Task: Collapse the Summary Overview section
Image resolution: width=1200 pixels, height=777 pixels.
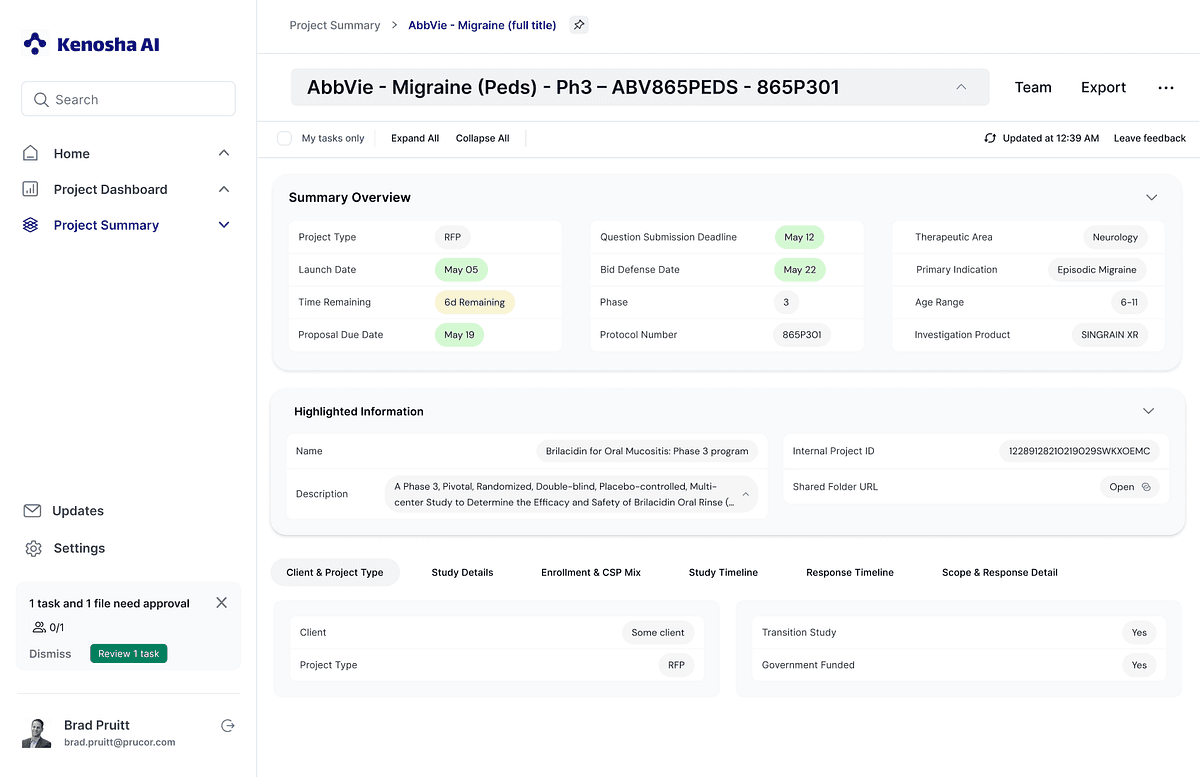Action: tap(1151, 198)
